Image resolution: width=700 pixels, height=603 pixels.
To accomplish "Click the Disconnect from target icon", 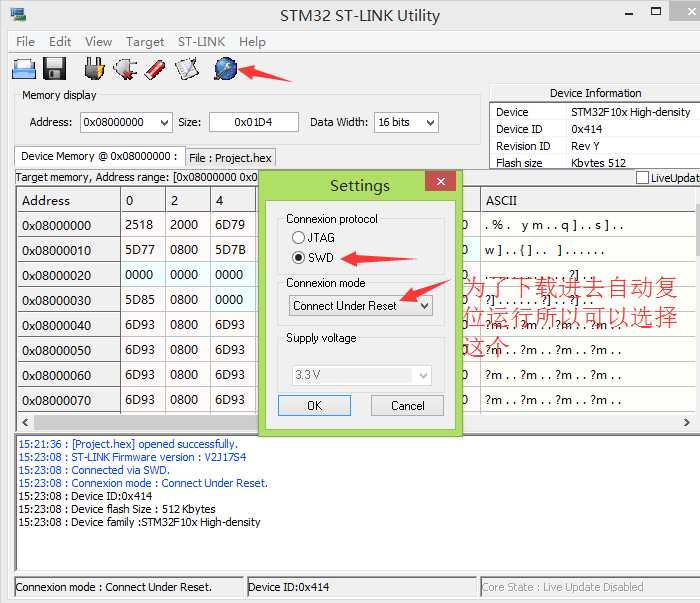I will 125,69.
